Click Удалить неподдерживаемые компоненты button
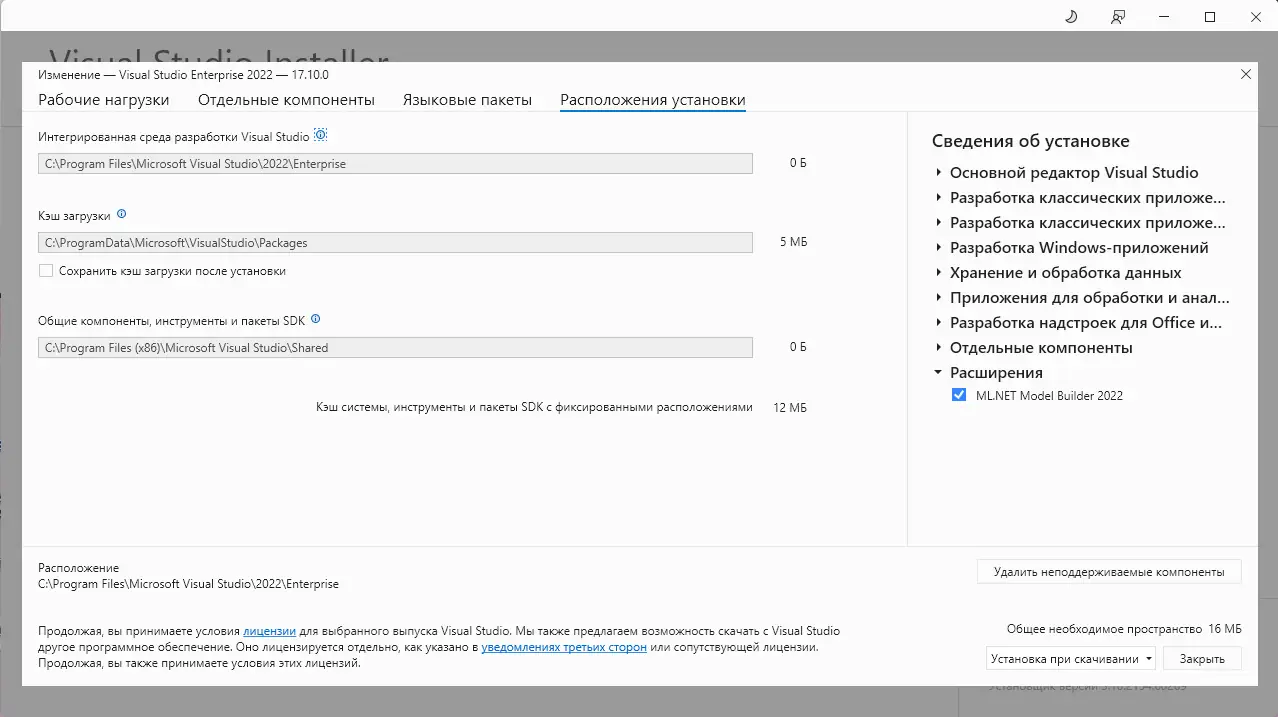 (x=1108, y=572)
